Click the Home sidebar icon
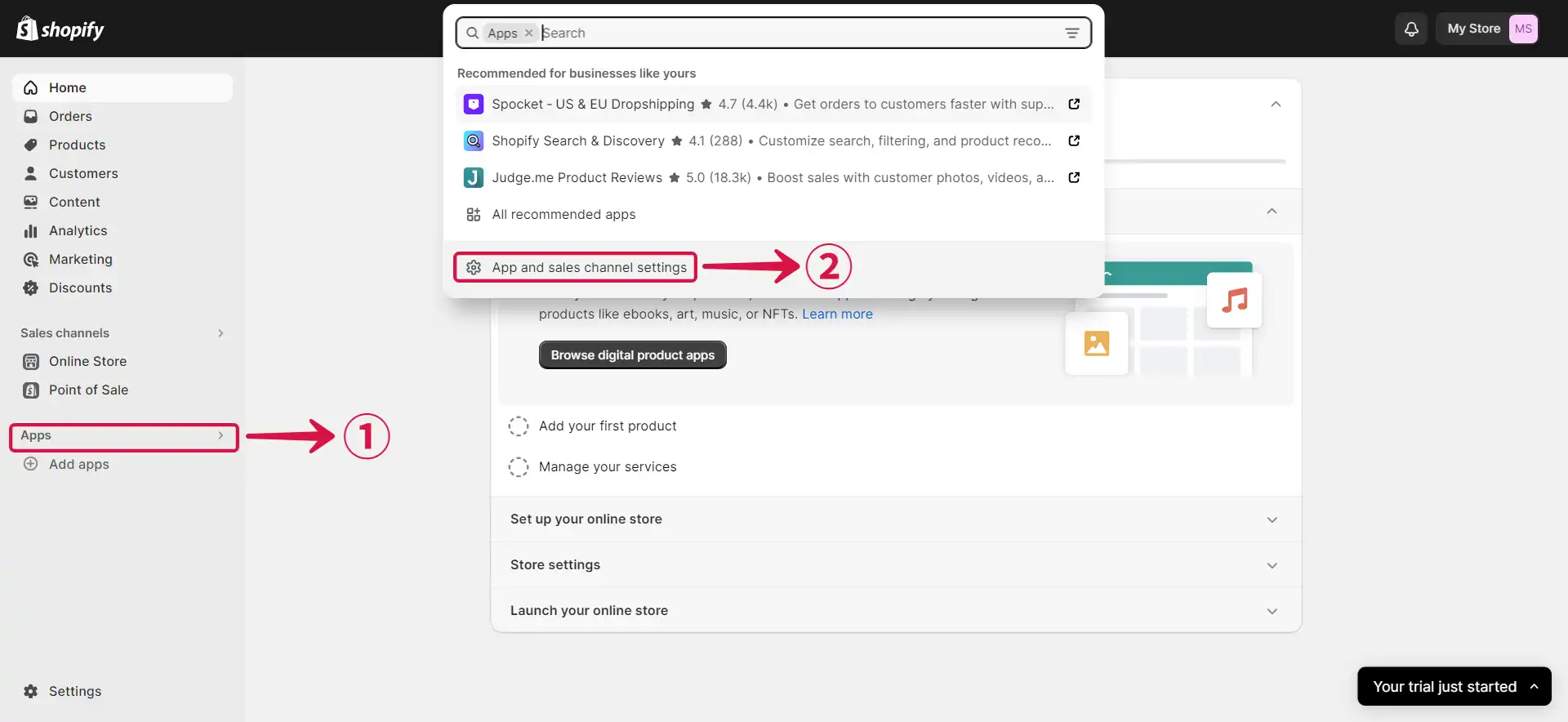 click(31, 88)
